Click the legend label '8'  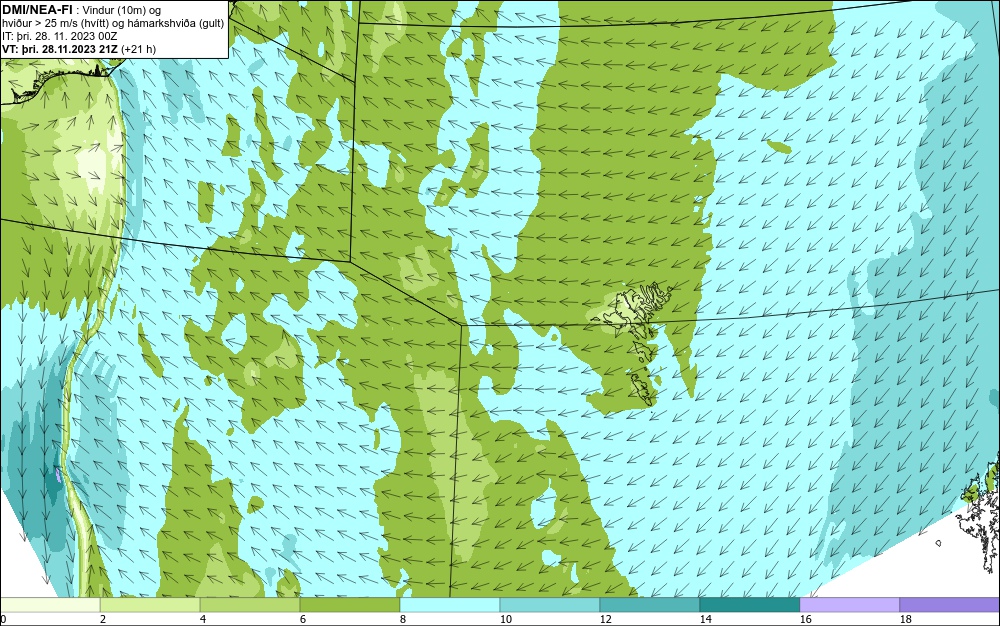coord(402,619)
